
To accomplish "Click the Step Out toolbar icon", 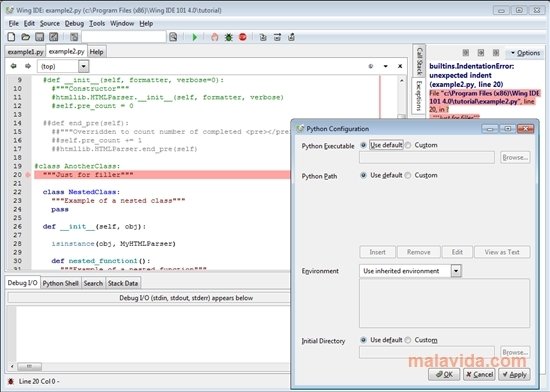I will point(291,37).
